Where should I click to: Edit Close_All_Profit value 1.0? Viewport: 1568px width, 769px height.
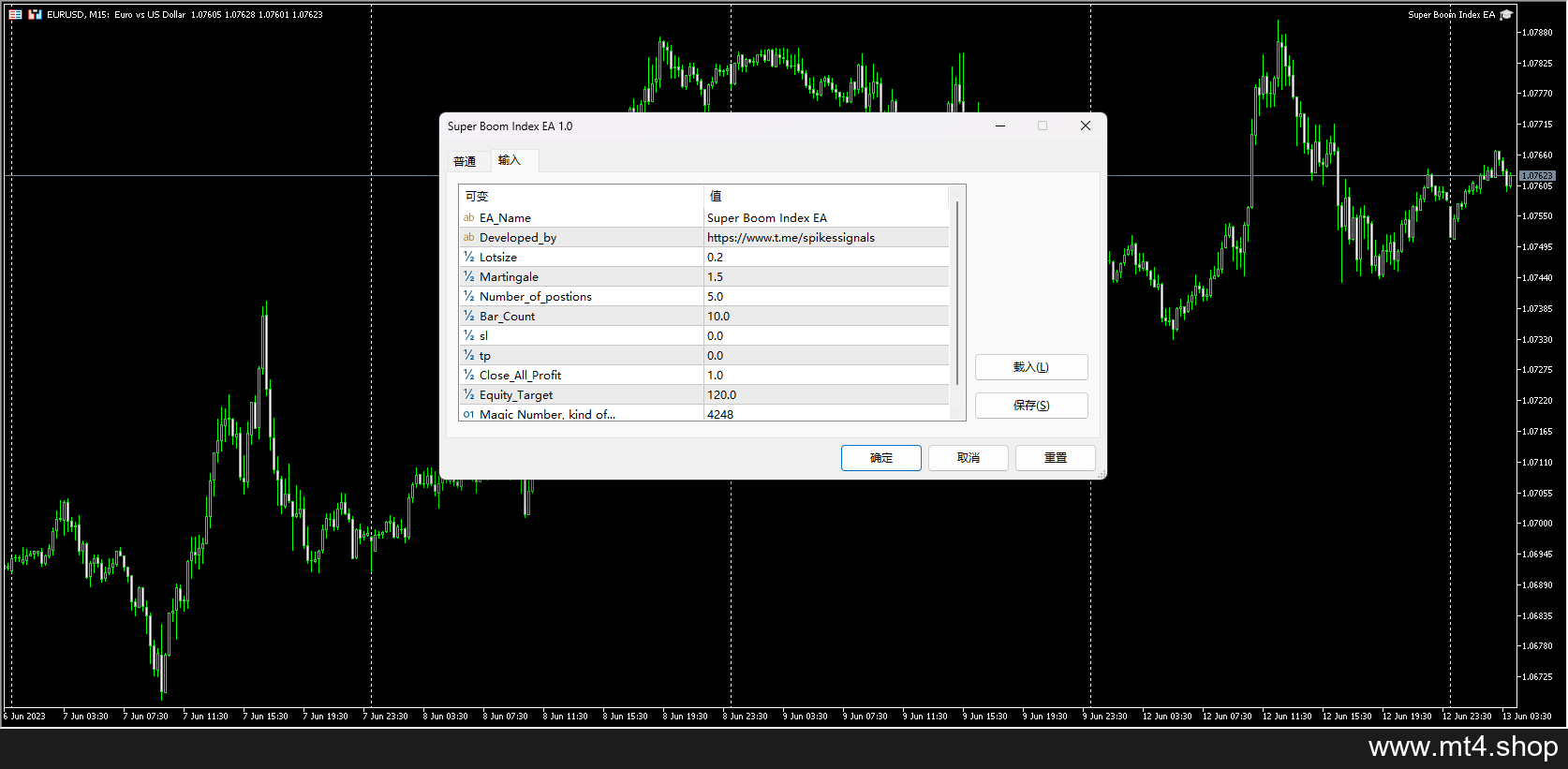tap(826, 376)
